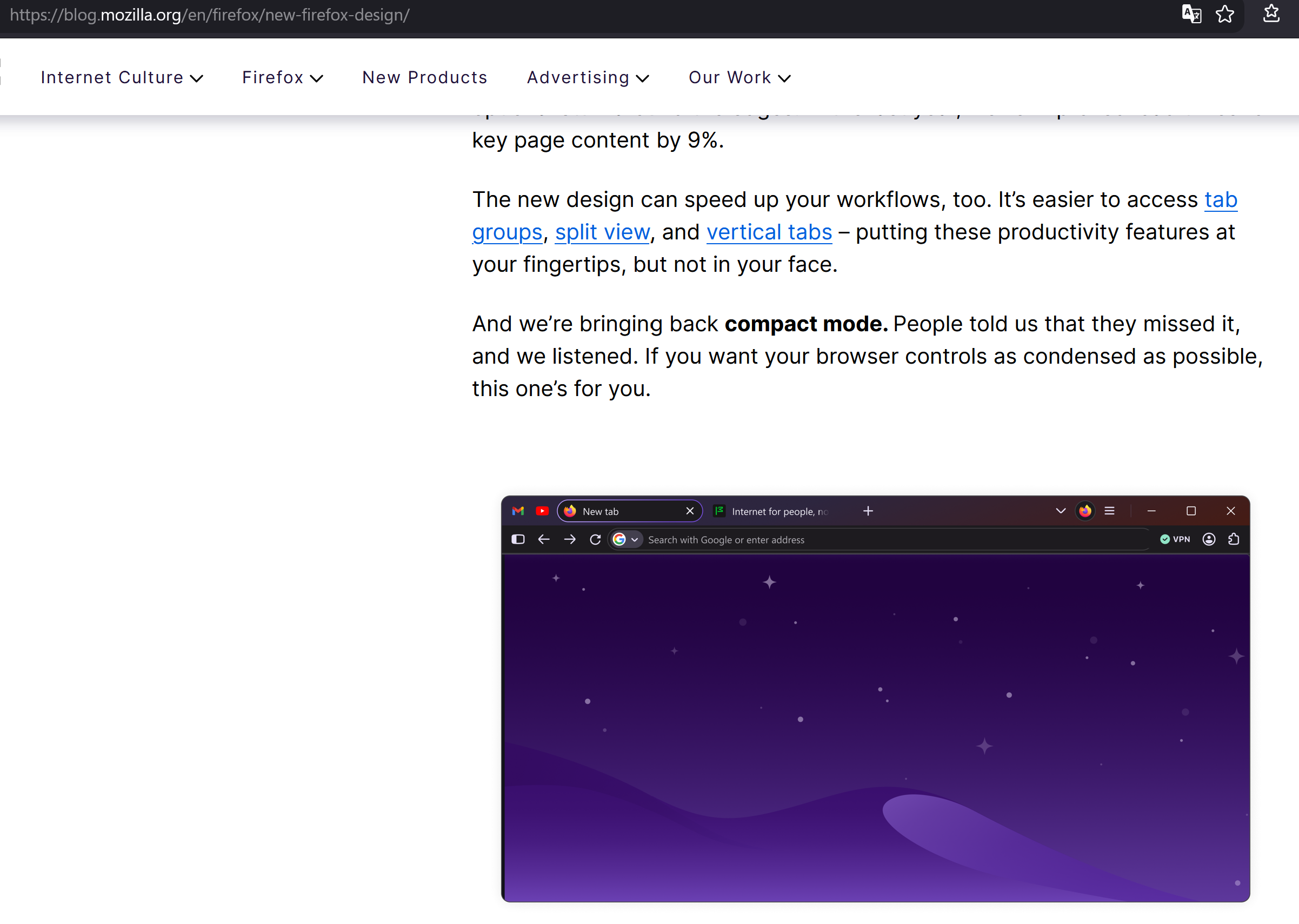Click the Firefox logo button near the tab strip
Screen dimensions: 1299x924
coord(1085,511)
